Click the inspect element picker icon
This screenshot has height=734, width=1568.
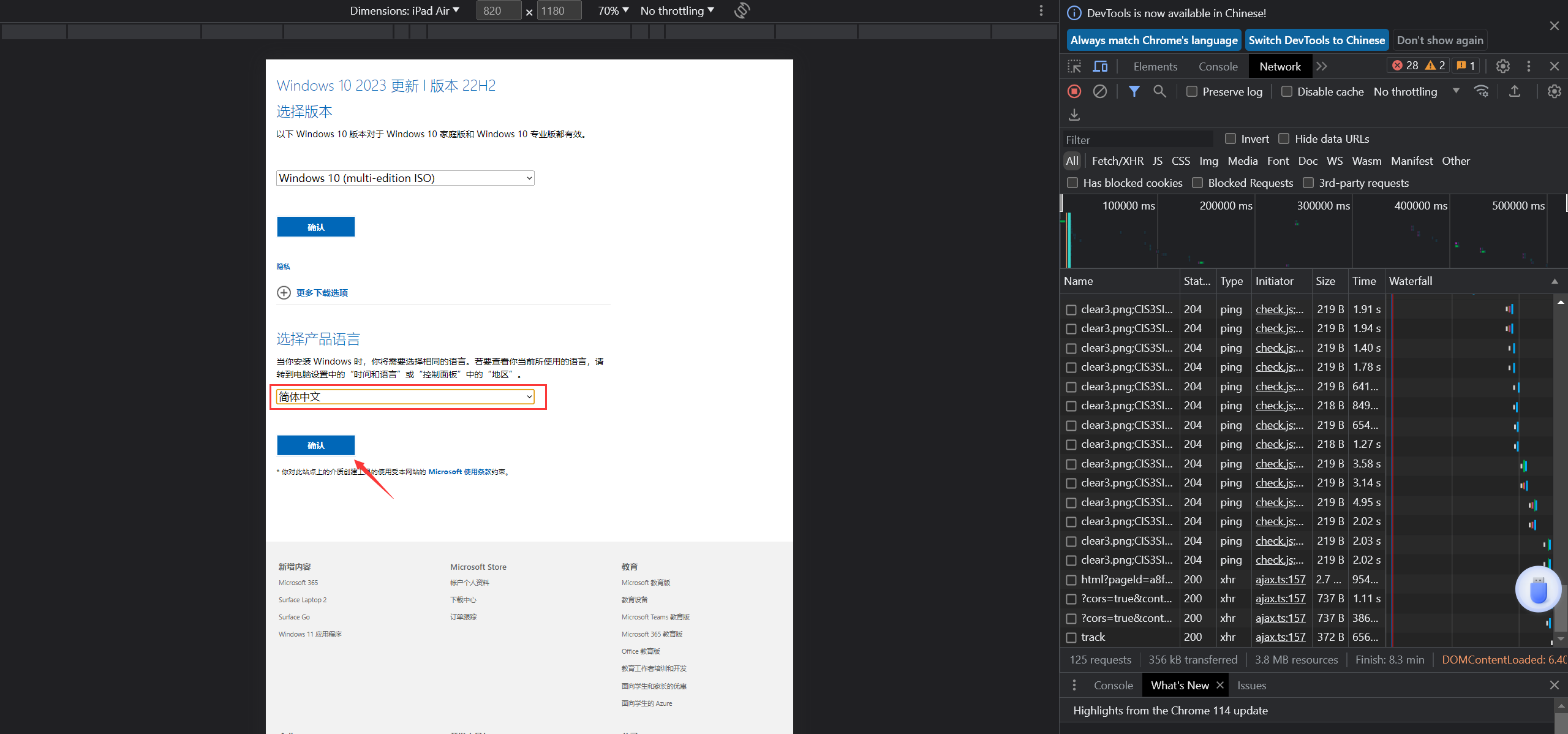click(x=1074, y=66)
